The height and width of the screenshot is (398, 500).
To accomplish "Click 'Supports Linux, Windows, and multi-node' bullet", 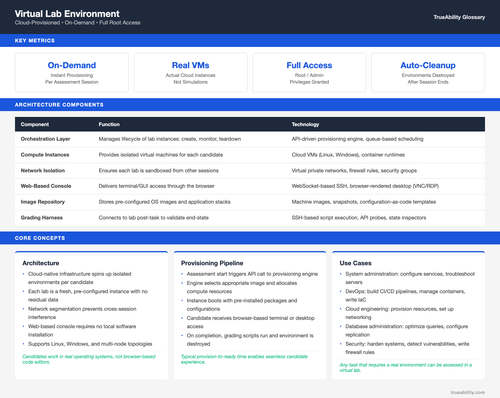I will tap(90, 344).
